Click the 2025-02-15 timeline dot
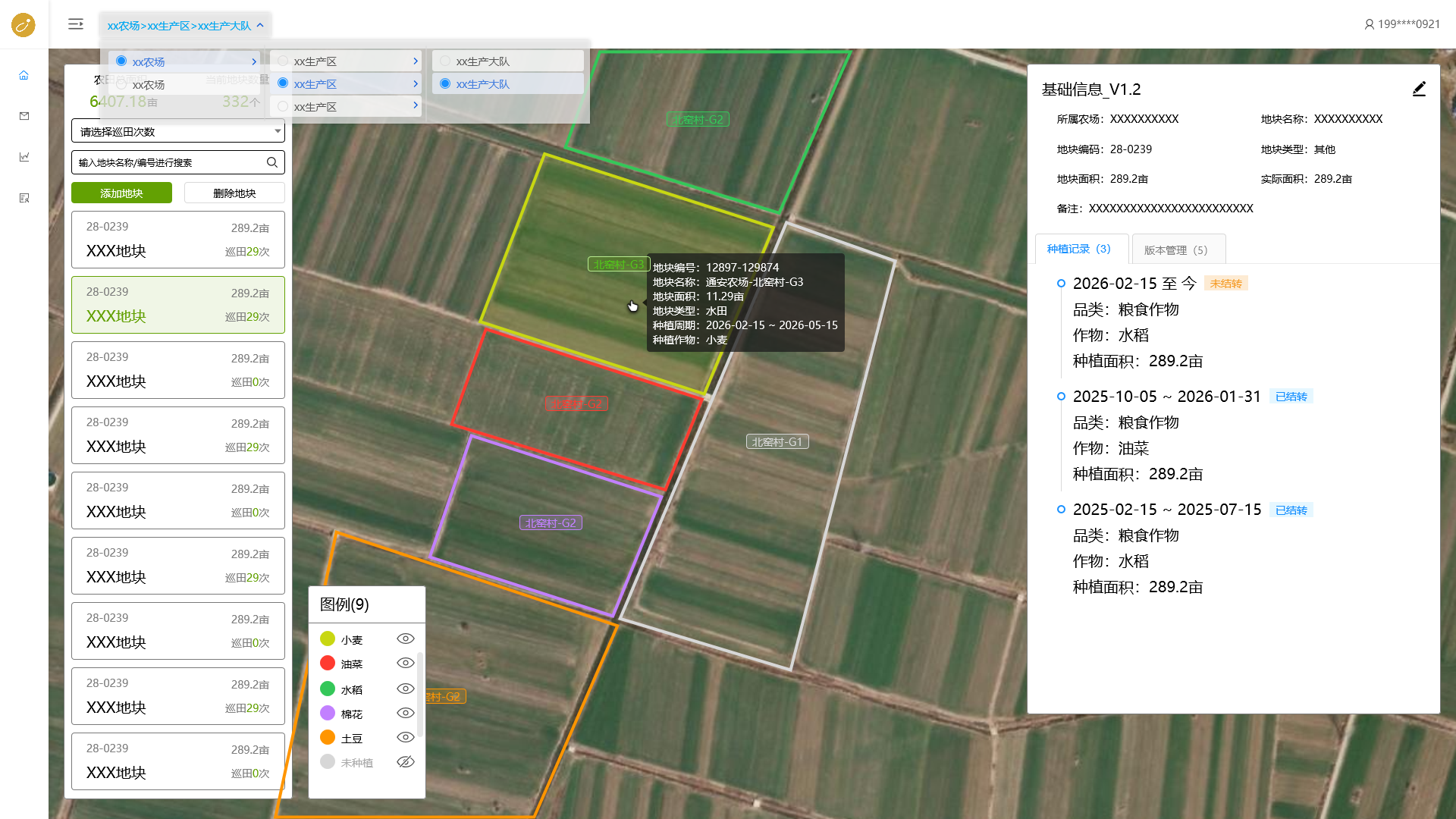Screen dimensions: 1456x819 1061,510
